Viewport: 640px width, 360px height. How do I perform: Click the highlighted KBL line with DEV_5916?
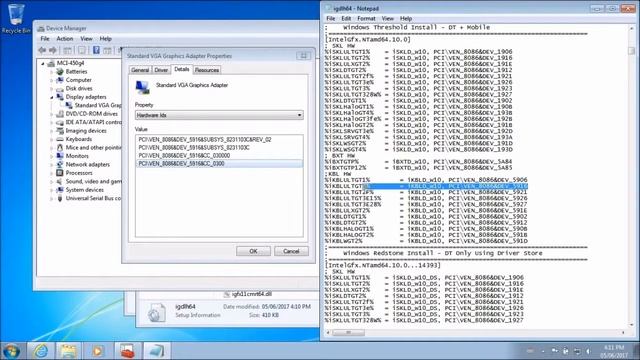click(x=427, y=186)
